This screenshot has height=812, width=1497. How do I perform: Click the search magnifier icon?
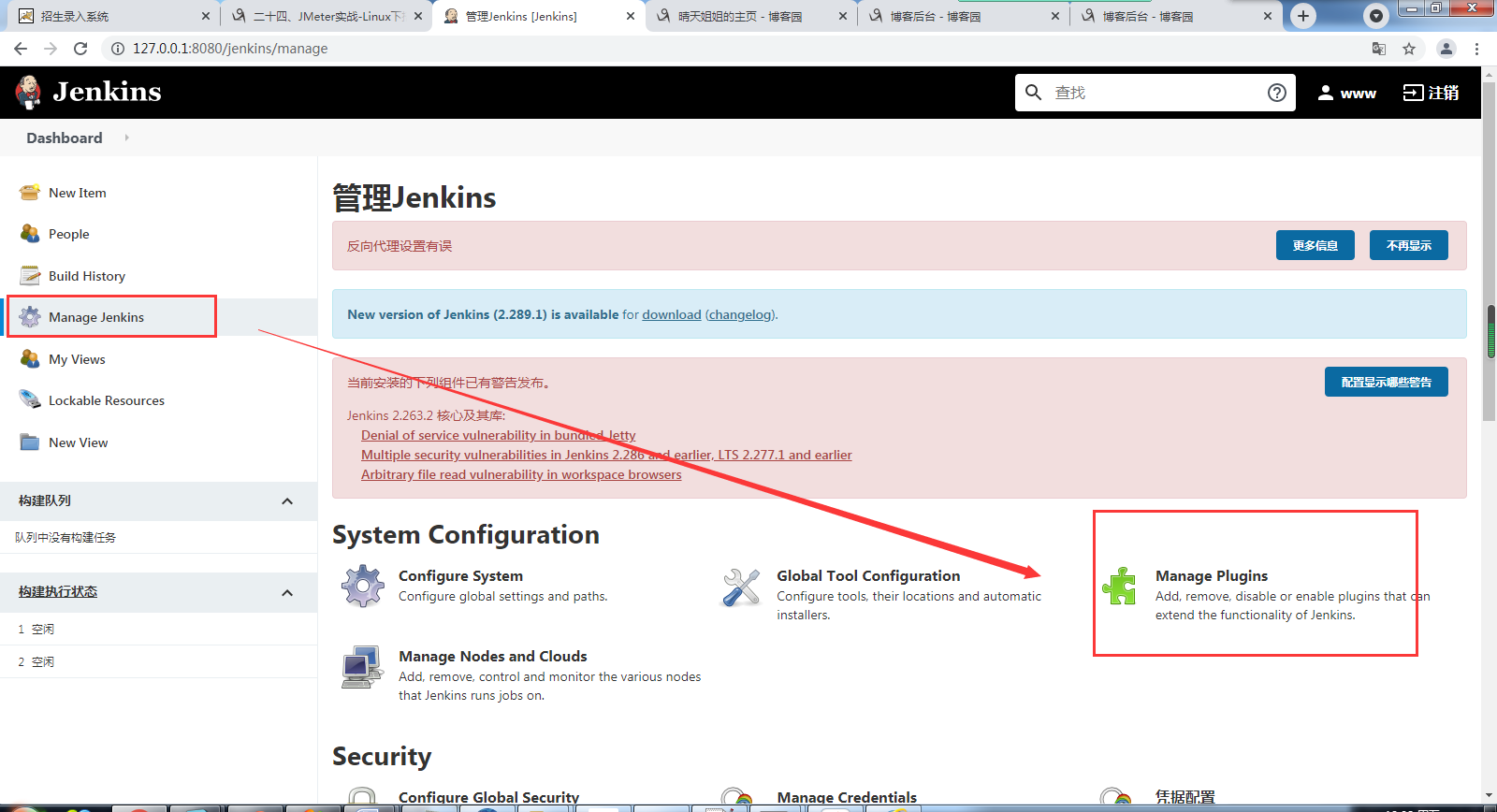(1033, 92)
